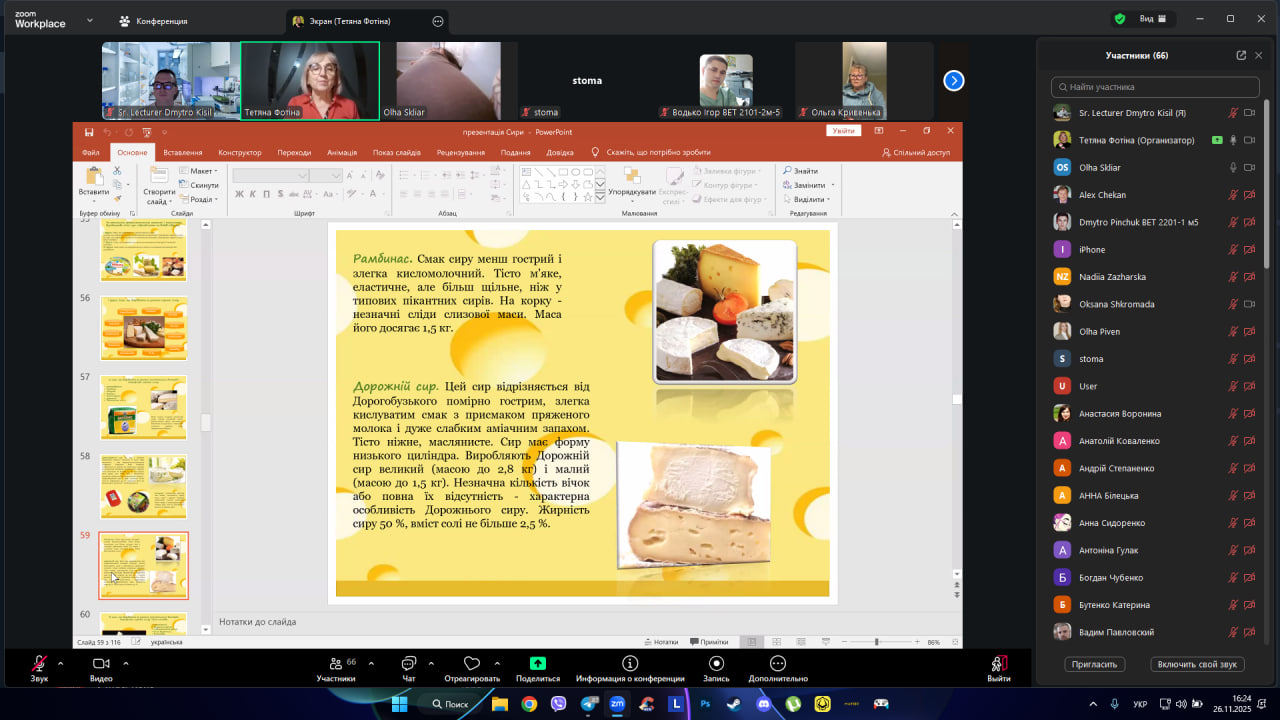Click the green encryption shield icon
This screenshot has height=720, width=1280.
1120,19
